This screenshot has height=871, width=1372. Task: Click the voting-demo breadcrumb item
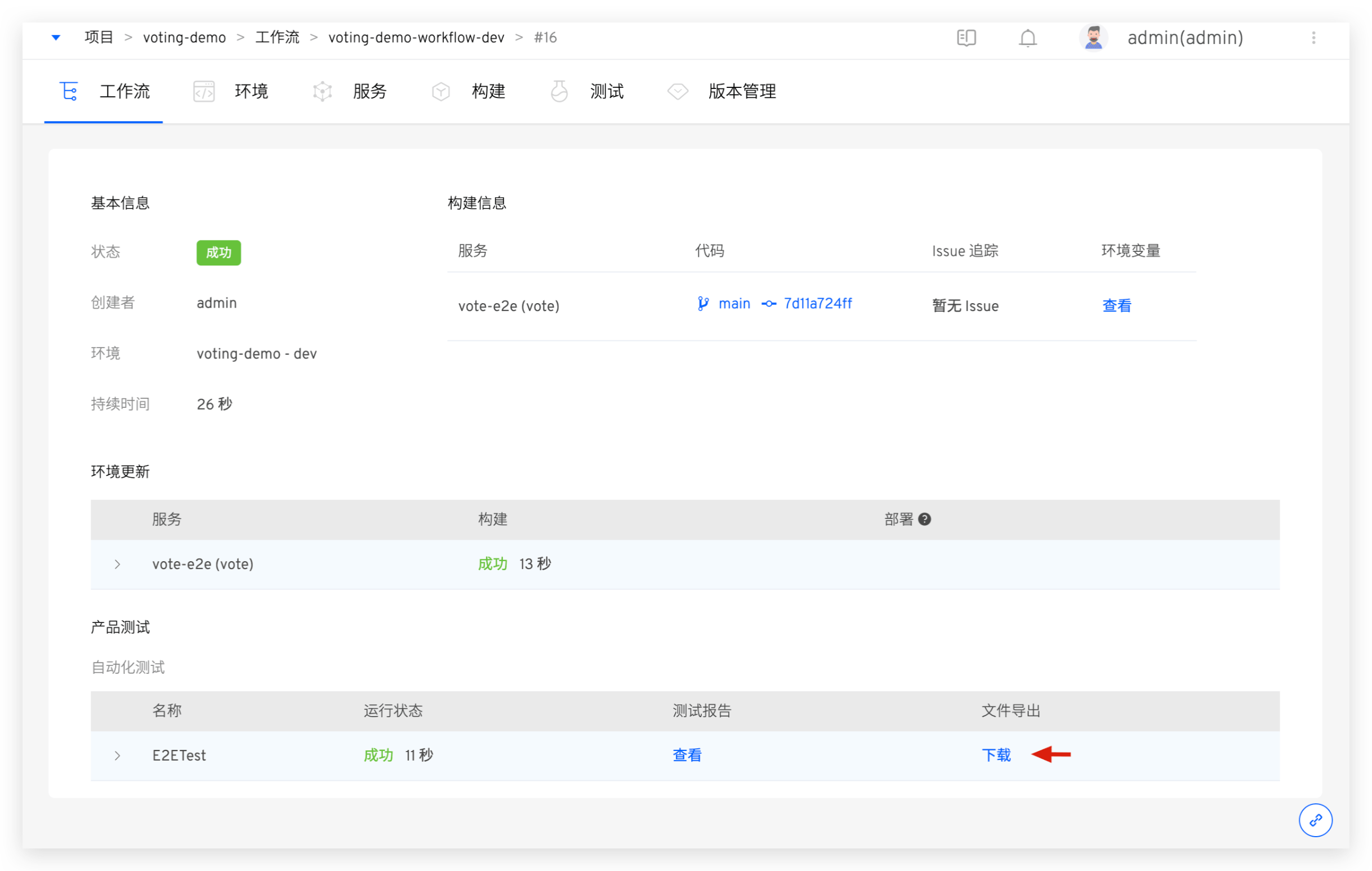184,37
